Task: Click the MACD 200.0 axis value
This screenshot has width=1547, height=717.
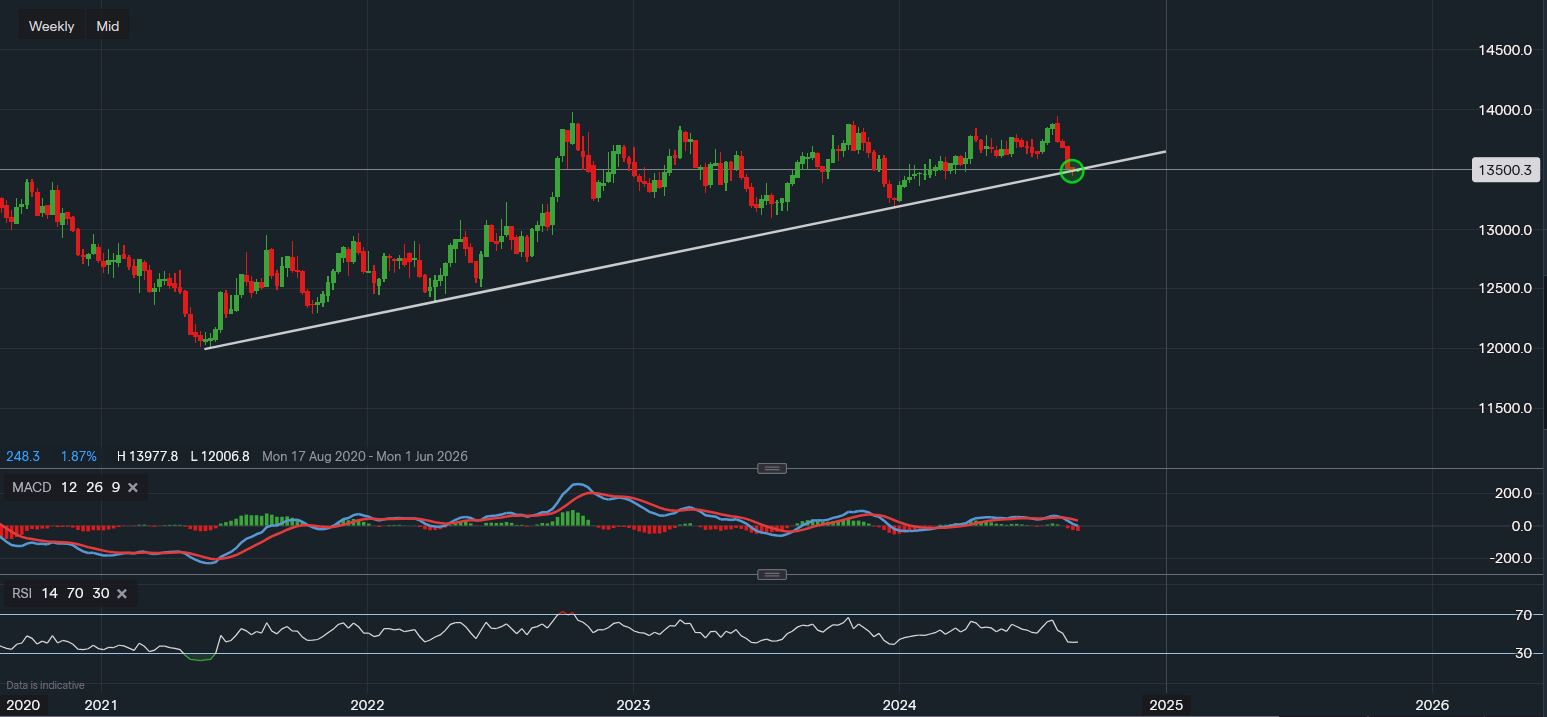Action: [1513, 493]
